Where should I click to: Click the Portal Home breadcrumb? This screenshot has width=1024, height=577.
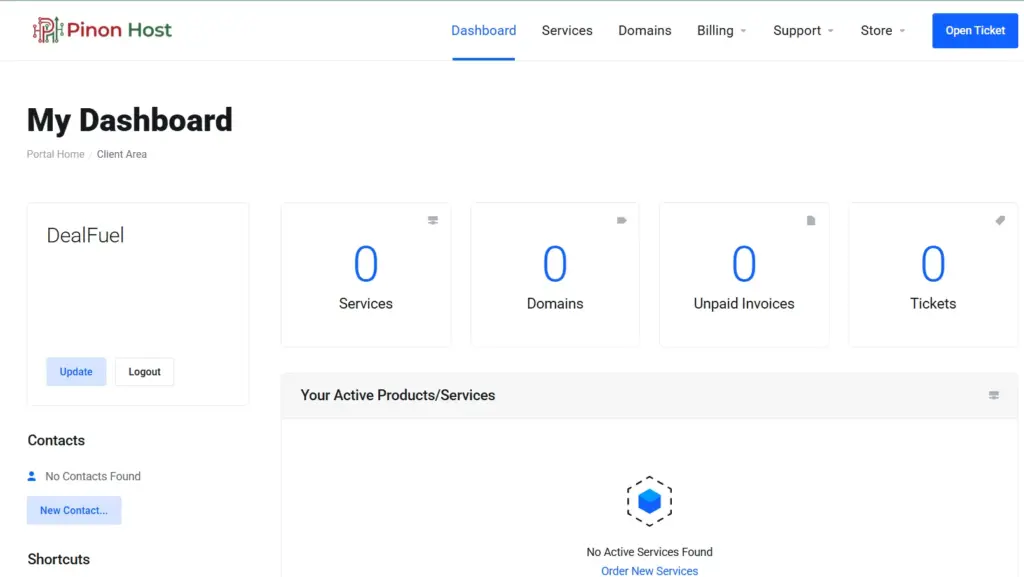pyautogui.click(x=55, y=154)
